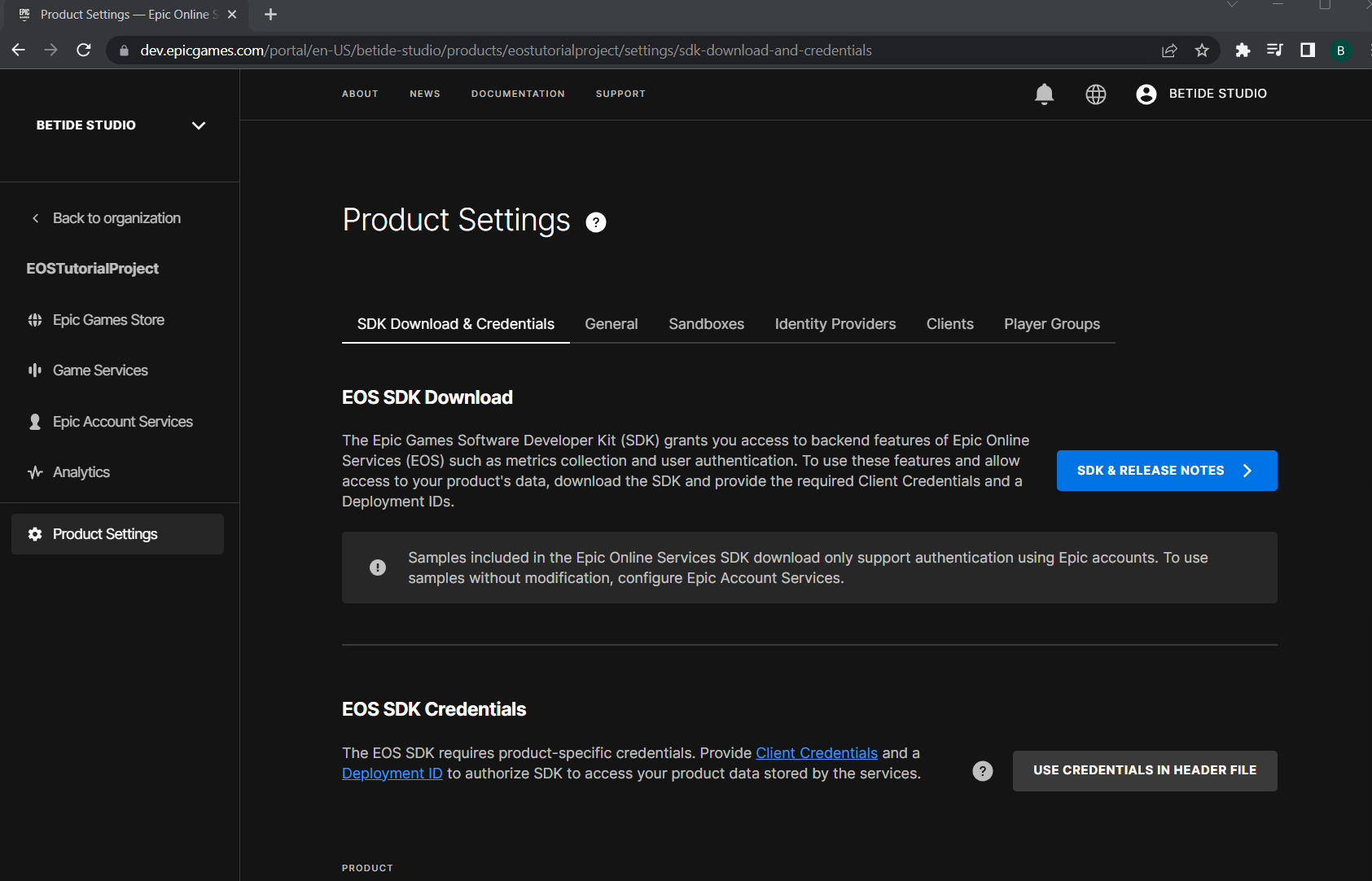The width and height of the screenshot is (1372, 881).
Task: Click the browser address bar URL
Action: tap(505, 50)
